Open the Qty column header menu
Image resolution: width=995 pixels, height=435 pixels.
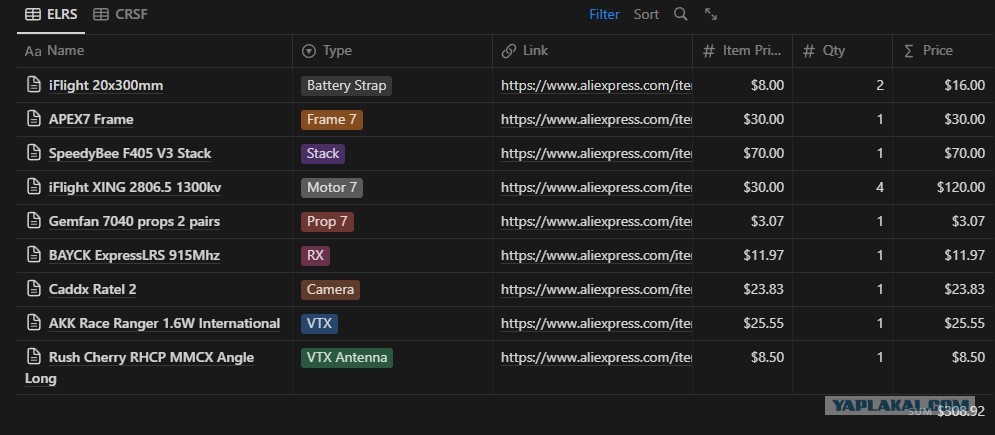click(842, 51)
